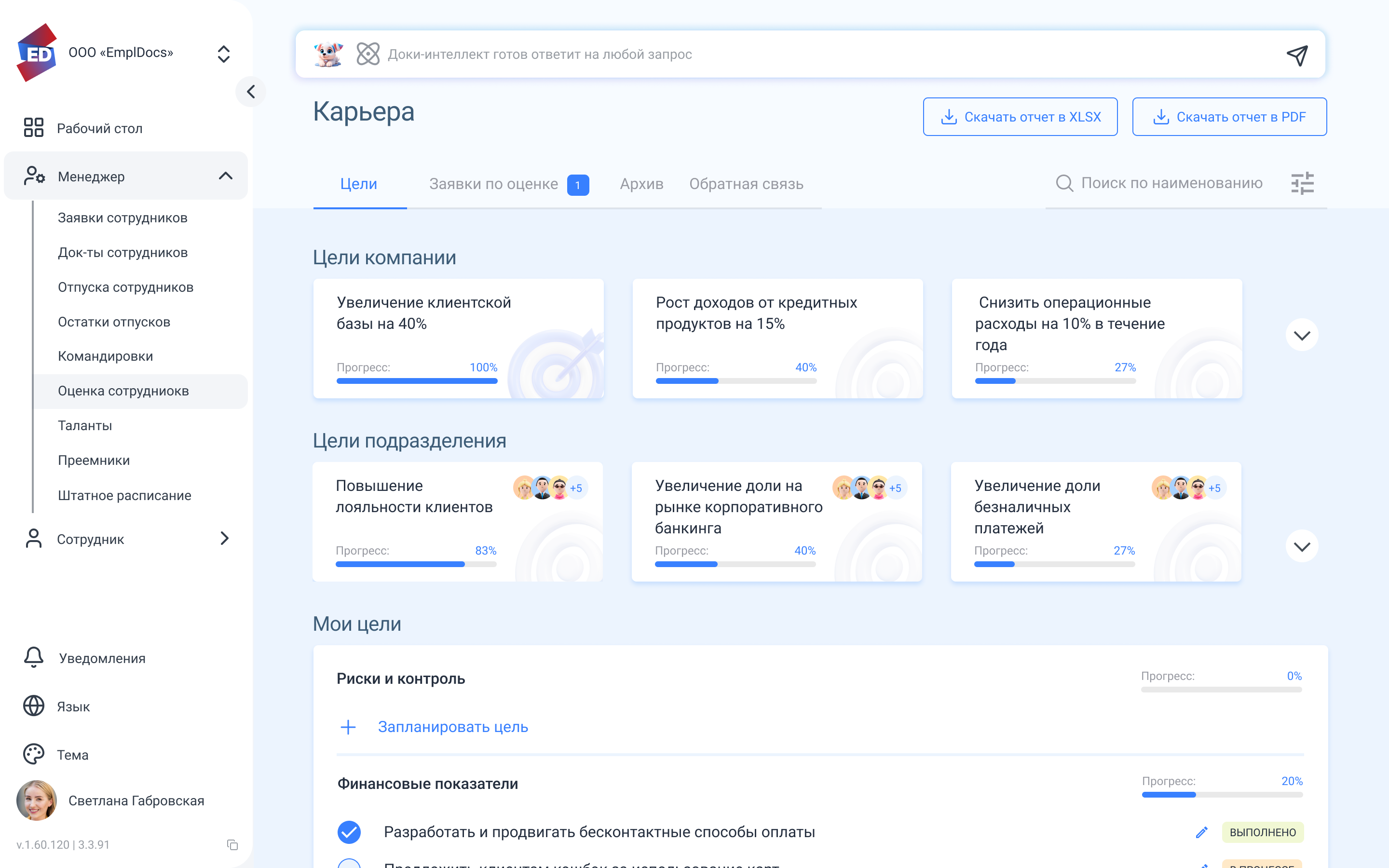This screenshot has height=868, width=1389.
Task: Expand department goals with chevron
Action: [1302, 546]
